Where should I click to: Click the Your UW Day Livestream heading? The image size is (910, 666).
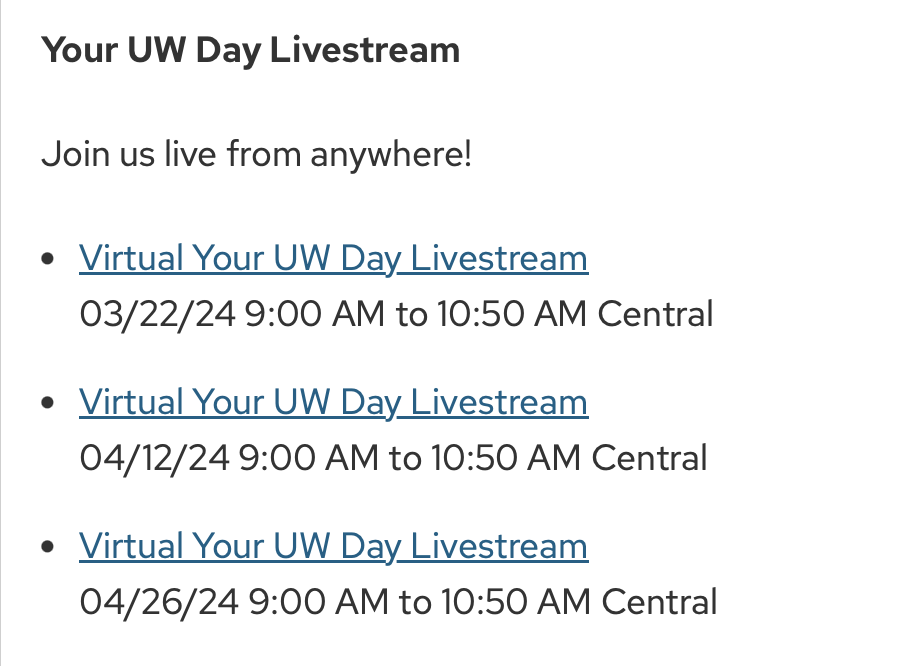(251, 51)
